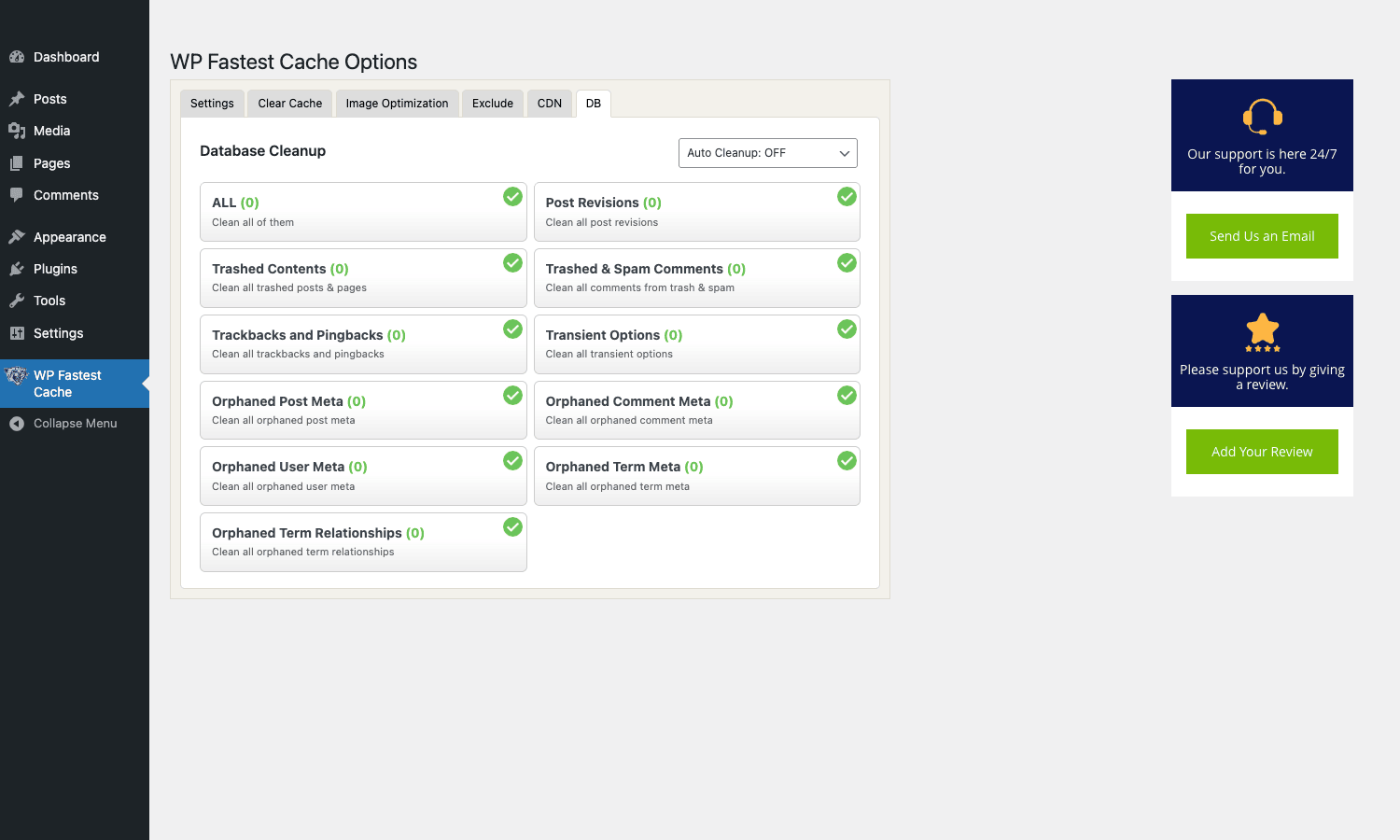Click 'Post Revisions (0)' title
The width and height of the screenshot is (1400, 840).
click(604, 203)
